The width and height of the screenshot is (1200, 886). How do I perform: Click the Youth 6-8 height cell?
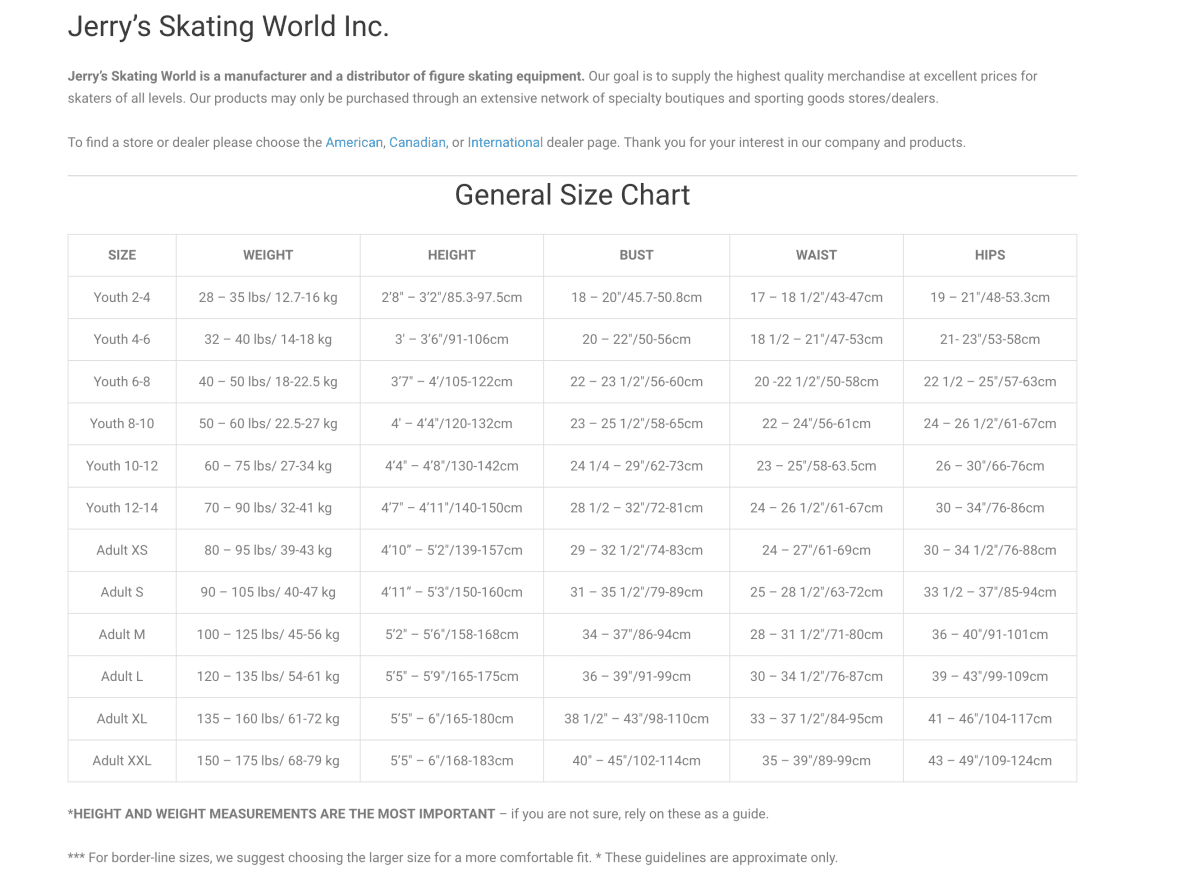click(x=452, y=381)
